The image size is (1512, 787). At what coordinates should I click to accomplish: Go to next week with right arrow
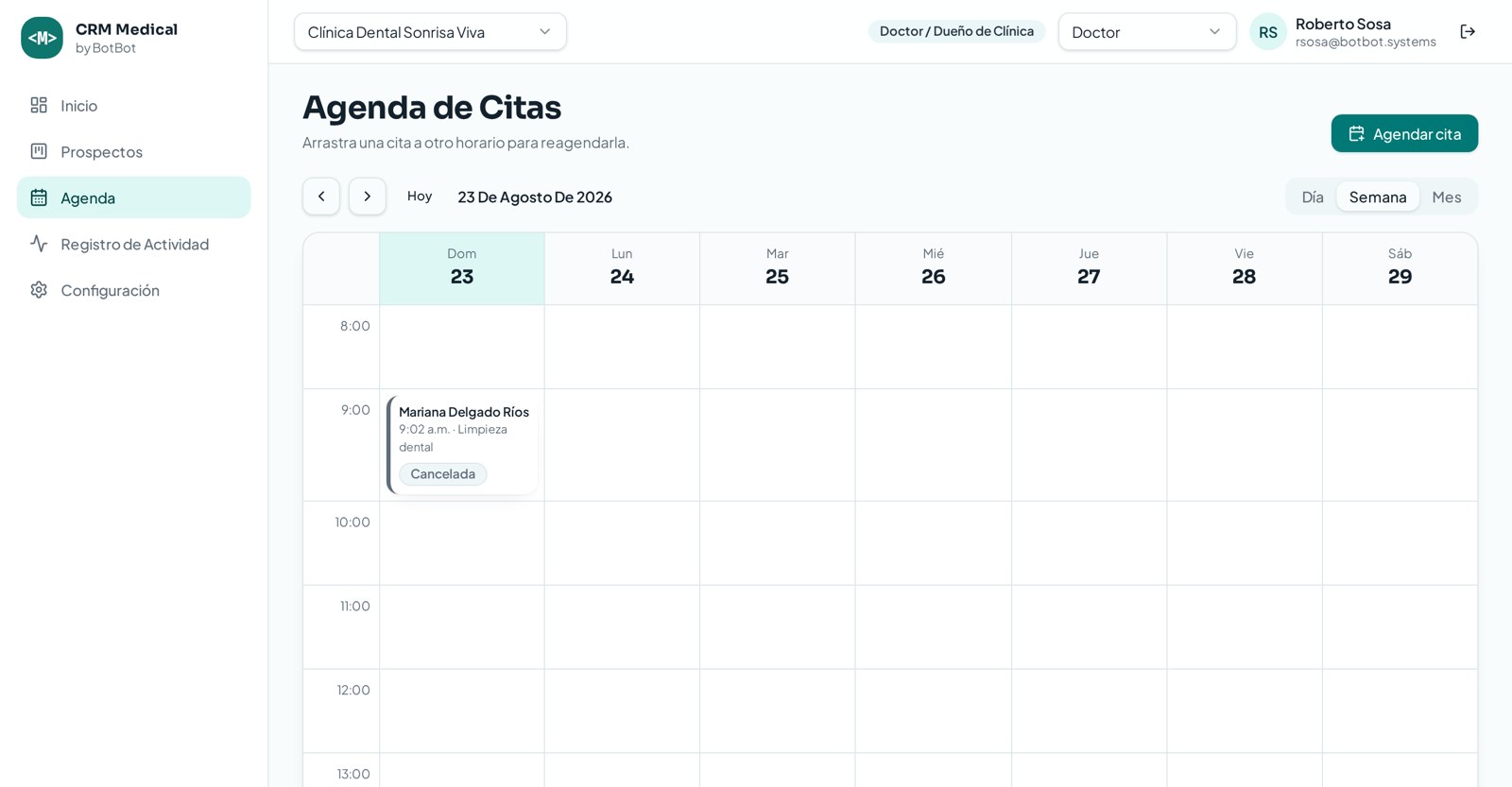tap(368, 197)
